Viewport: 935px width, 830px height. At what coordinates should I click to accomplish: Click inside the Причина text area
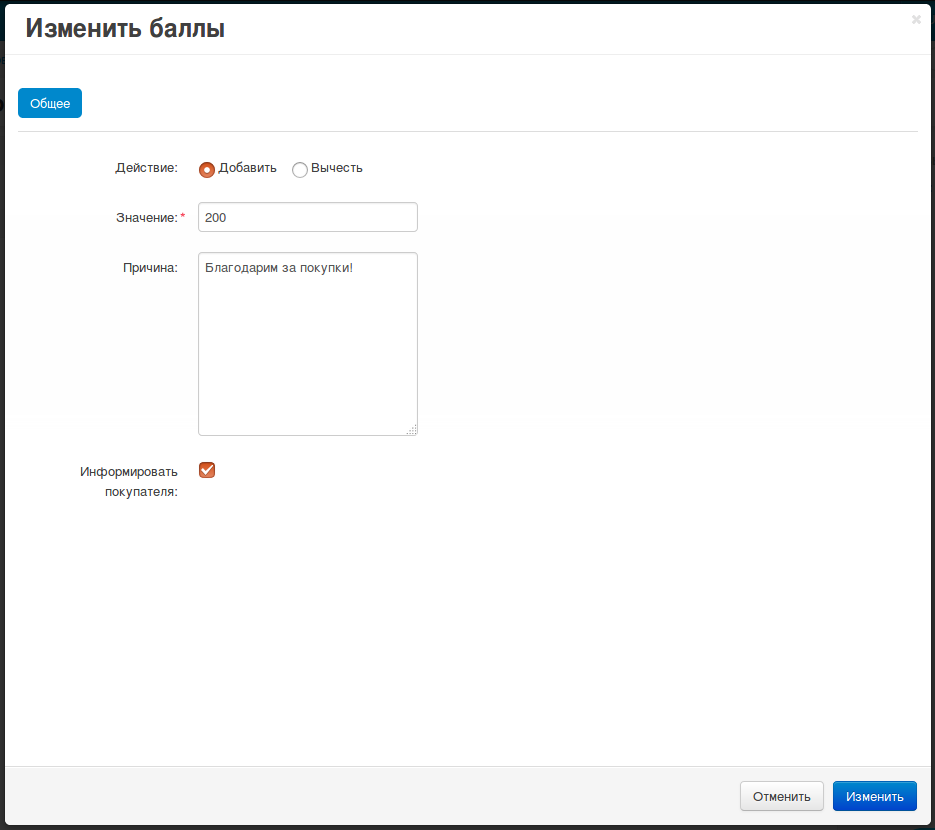coord(307,350)
